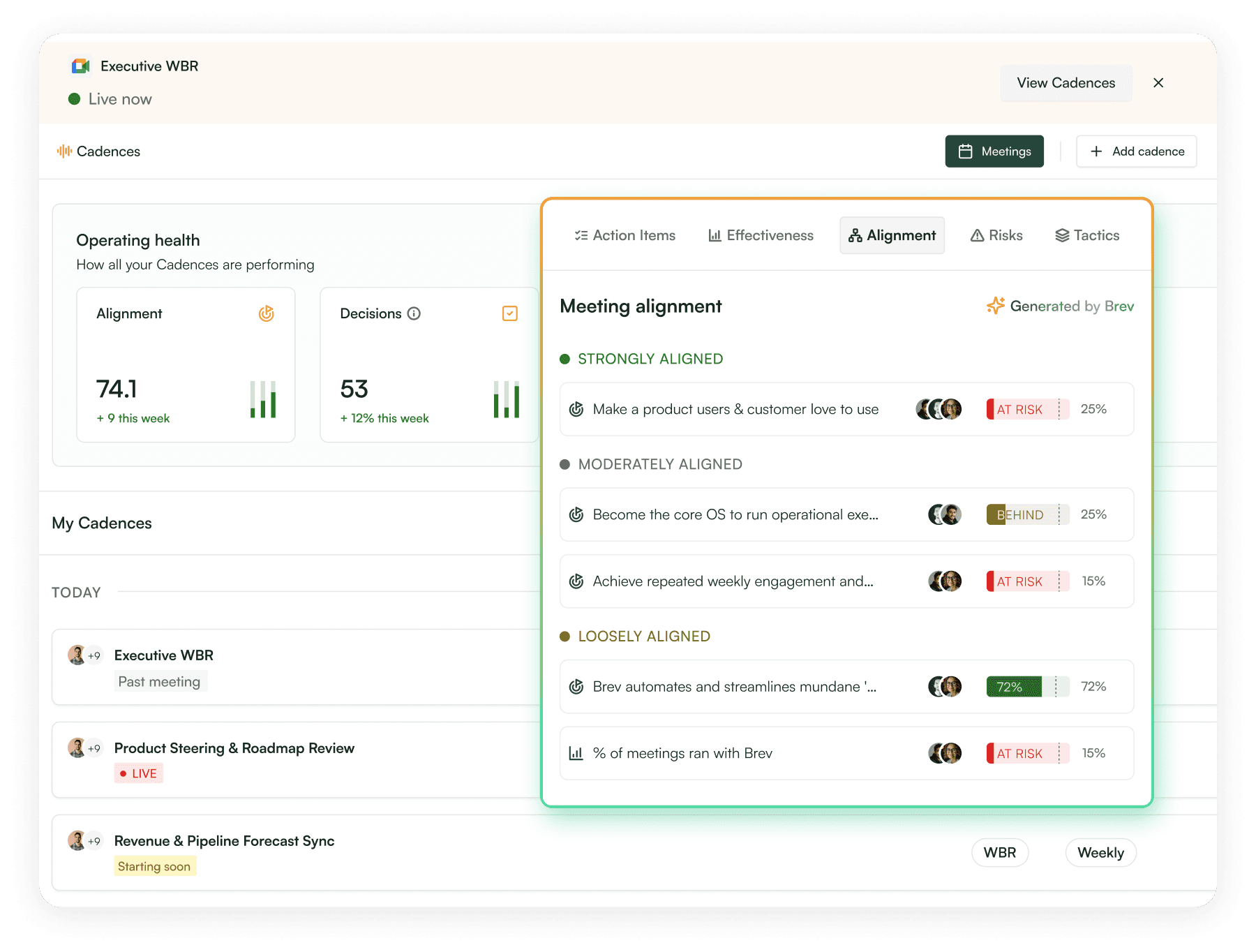Click the Past meeting label

coord(160,682)
